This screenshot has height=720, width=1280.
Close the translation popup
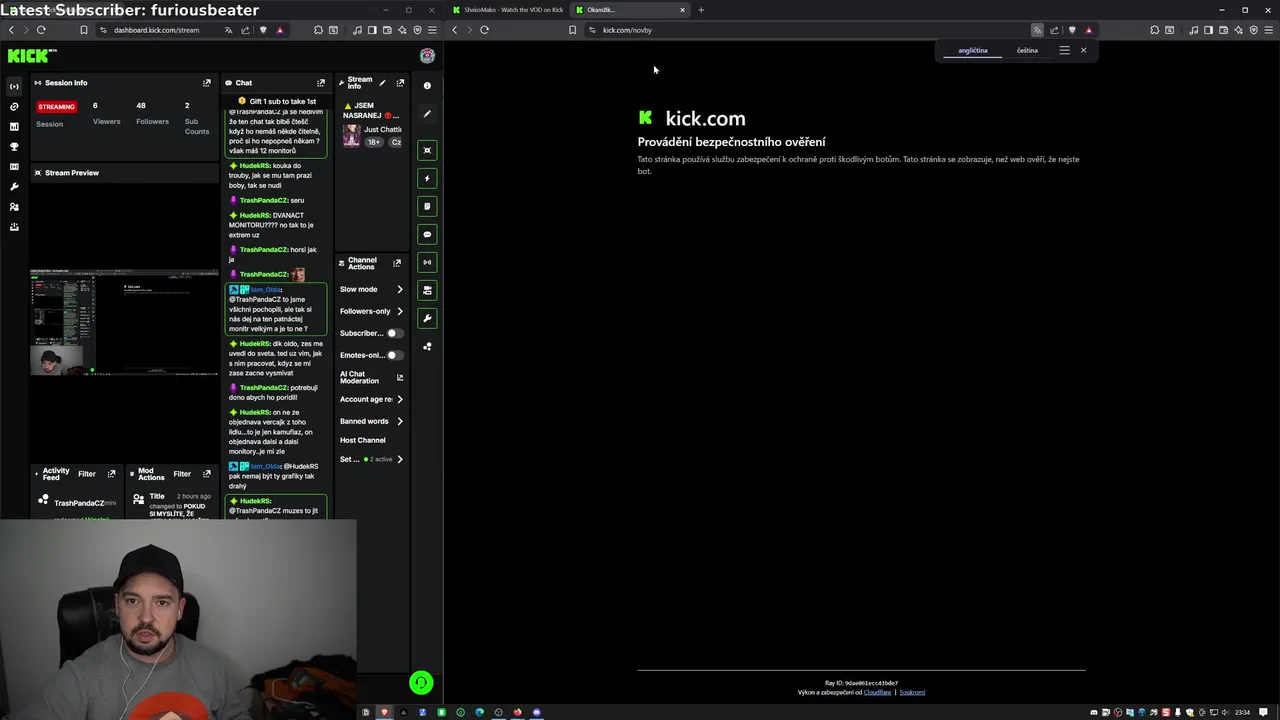click(x=1083, y=50)
